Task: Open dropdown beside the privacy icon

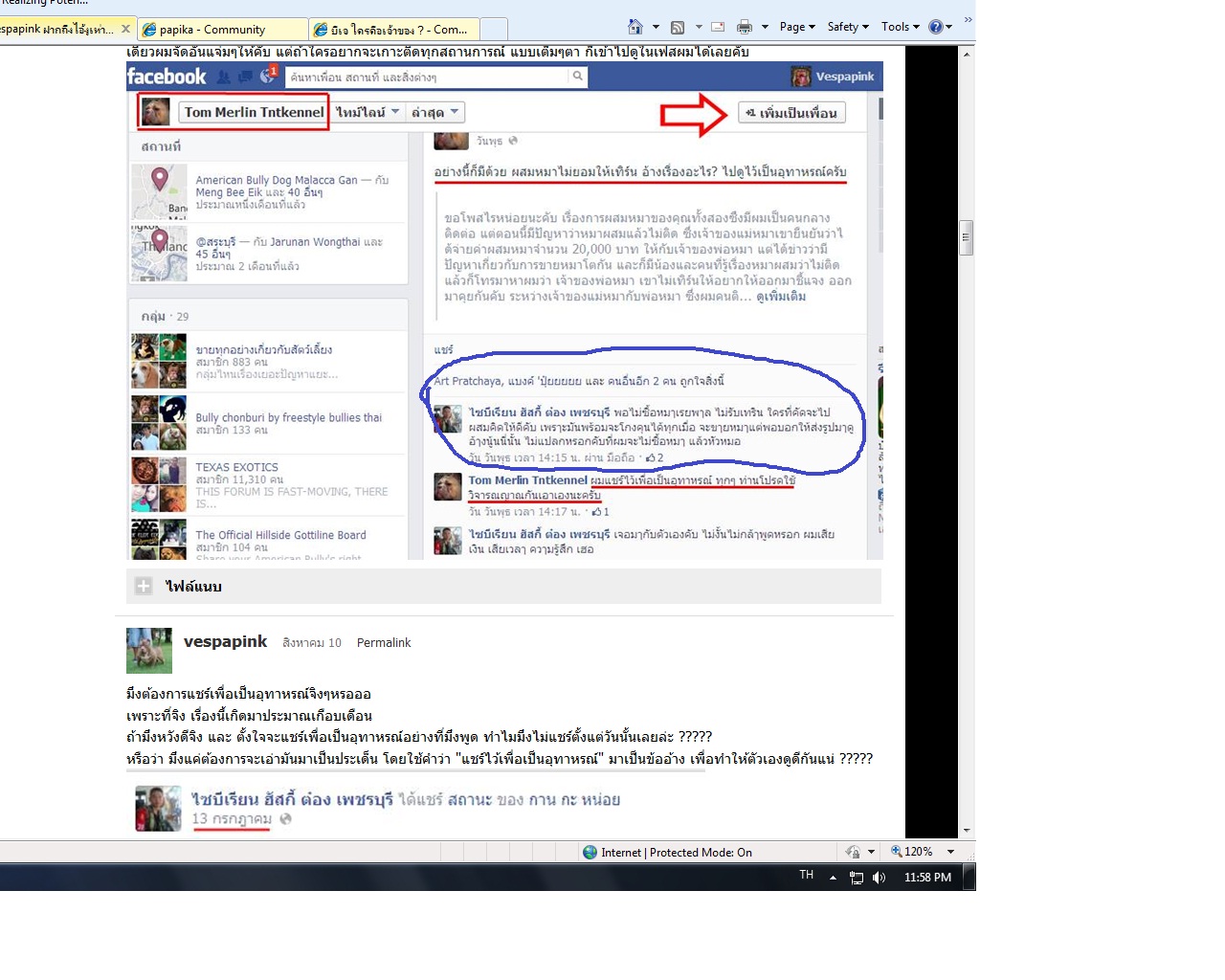Action: (871, 852)
